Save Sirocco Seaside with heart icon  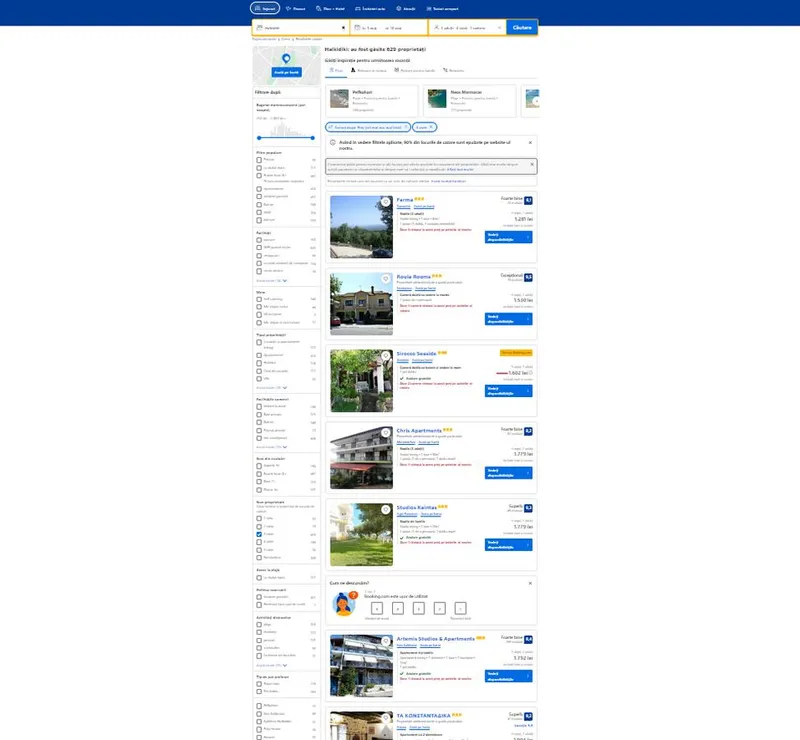tap(386, 356)
